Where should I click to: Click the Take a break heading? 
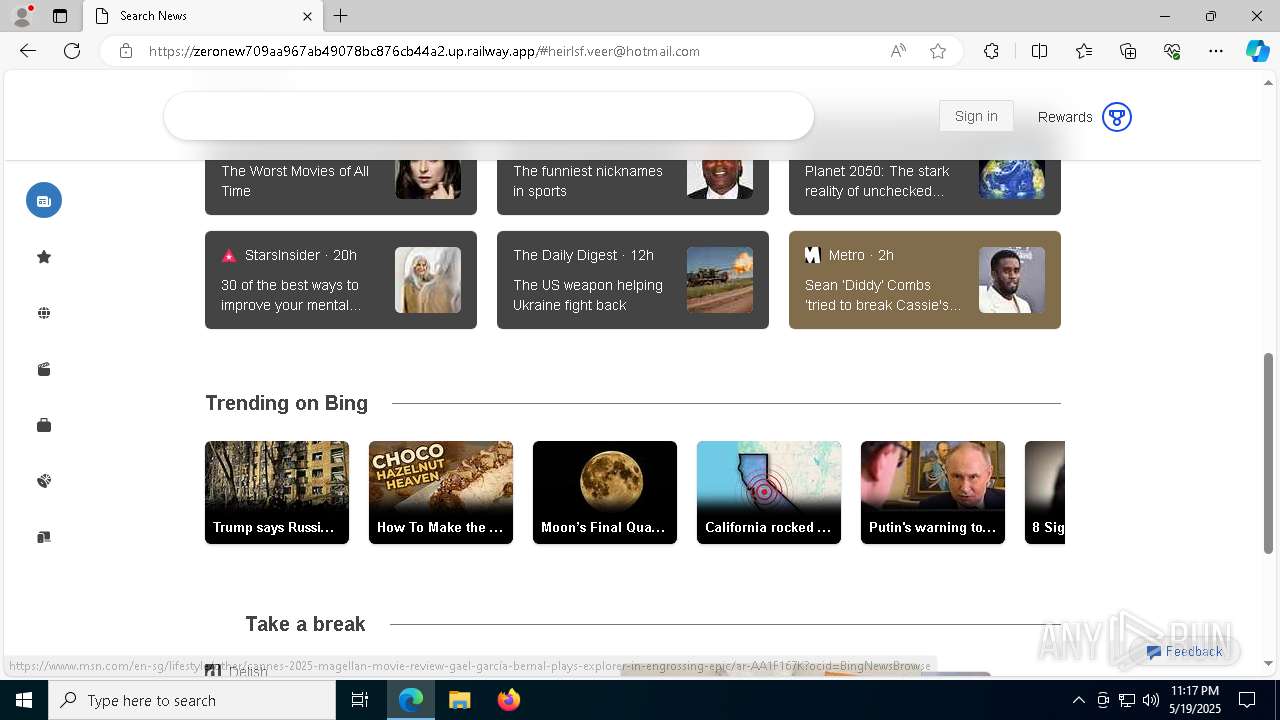305,624
